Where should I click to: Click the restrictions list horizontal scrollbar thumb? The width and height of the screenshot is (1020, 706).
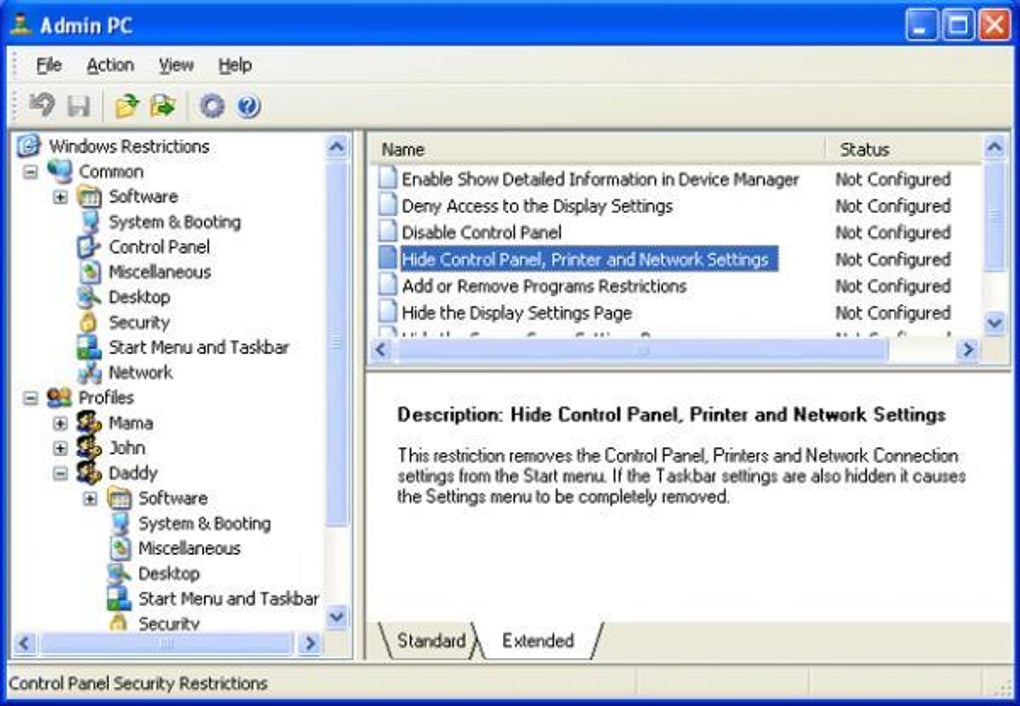pos(641,349)
